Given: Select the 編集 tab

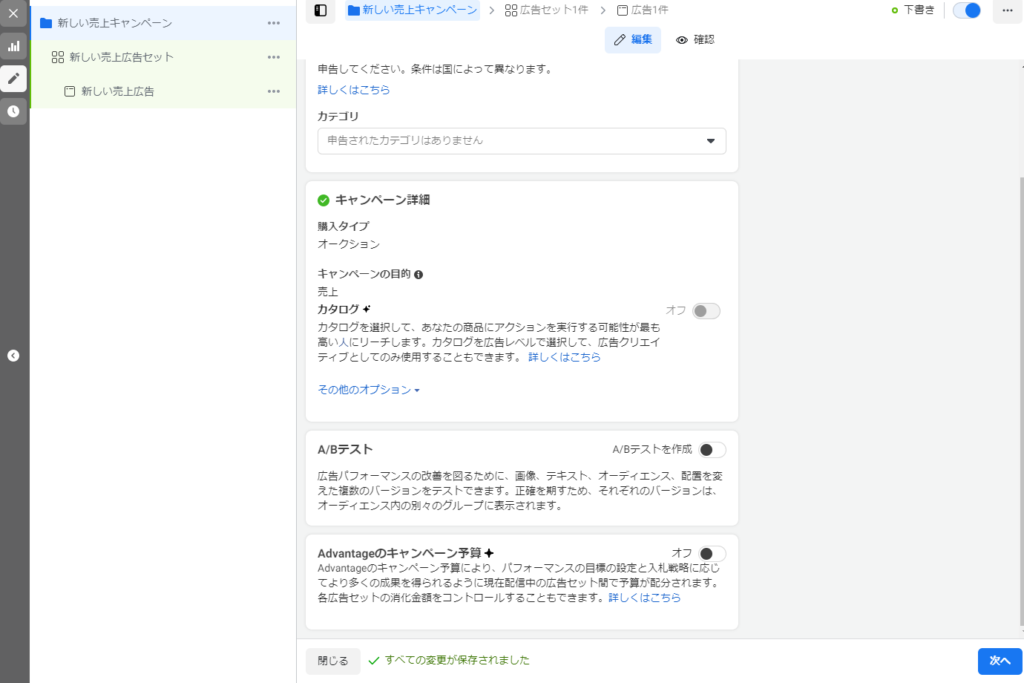Looking at the screenshot, I should (632, 40).
